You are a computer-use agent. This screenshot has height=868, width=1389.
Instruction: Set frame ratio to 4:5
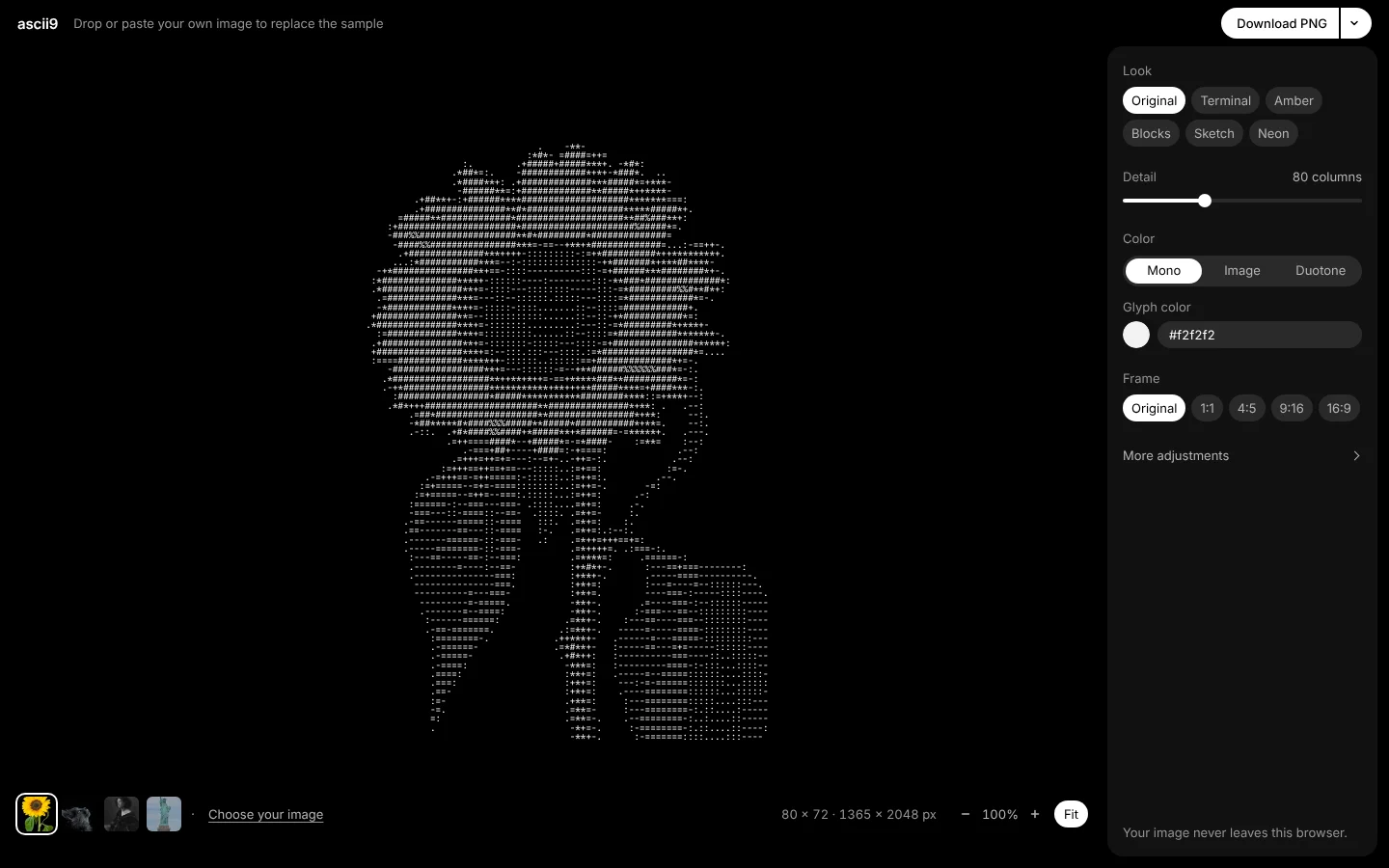coord(1246,408)
